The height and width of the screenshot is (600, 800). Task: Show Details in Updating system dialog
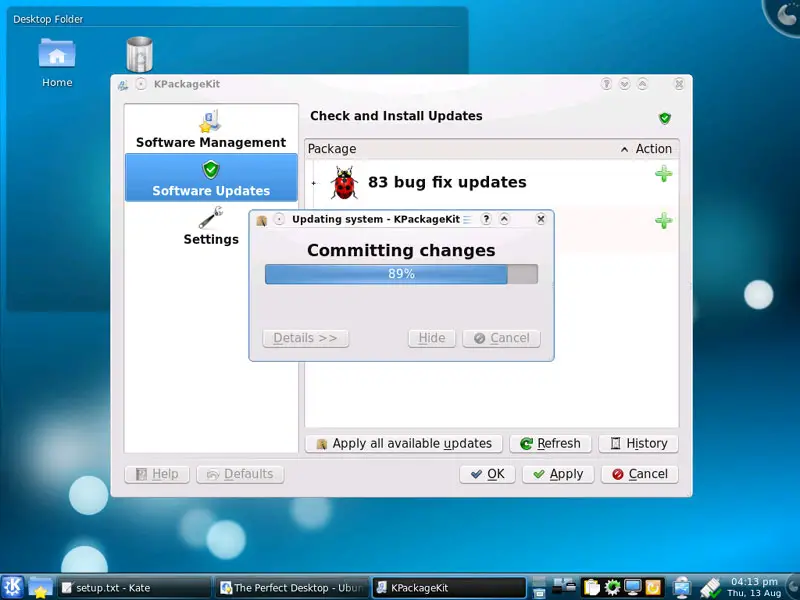pos(306,338)
